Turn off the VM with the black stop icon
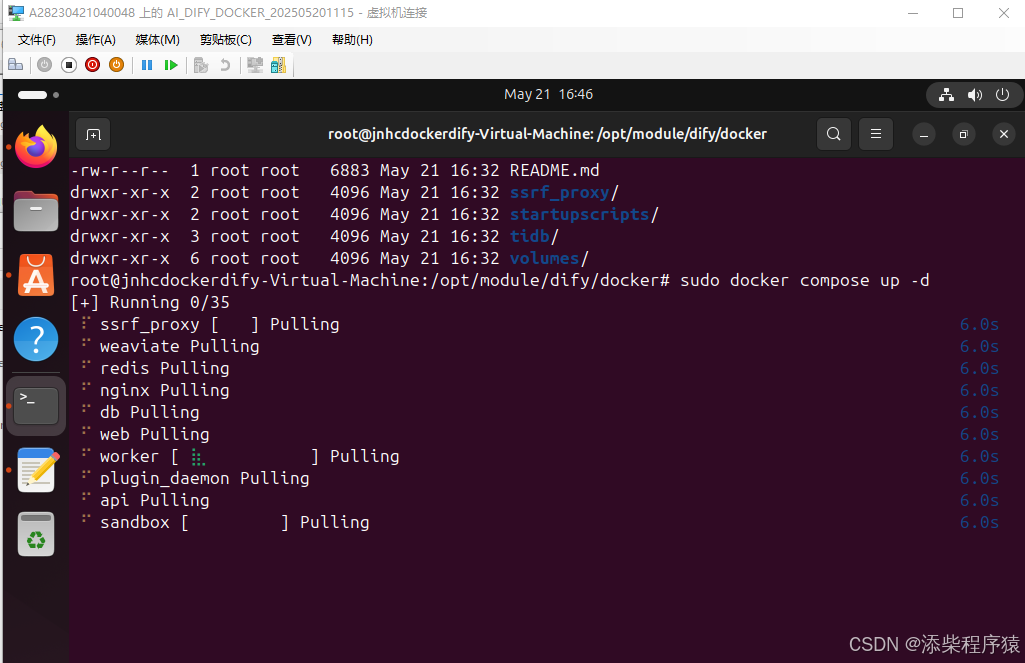 (x=69, y=65)
